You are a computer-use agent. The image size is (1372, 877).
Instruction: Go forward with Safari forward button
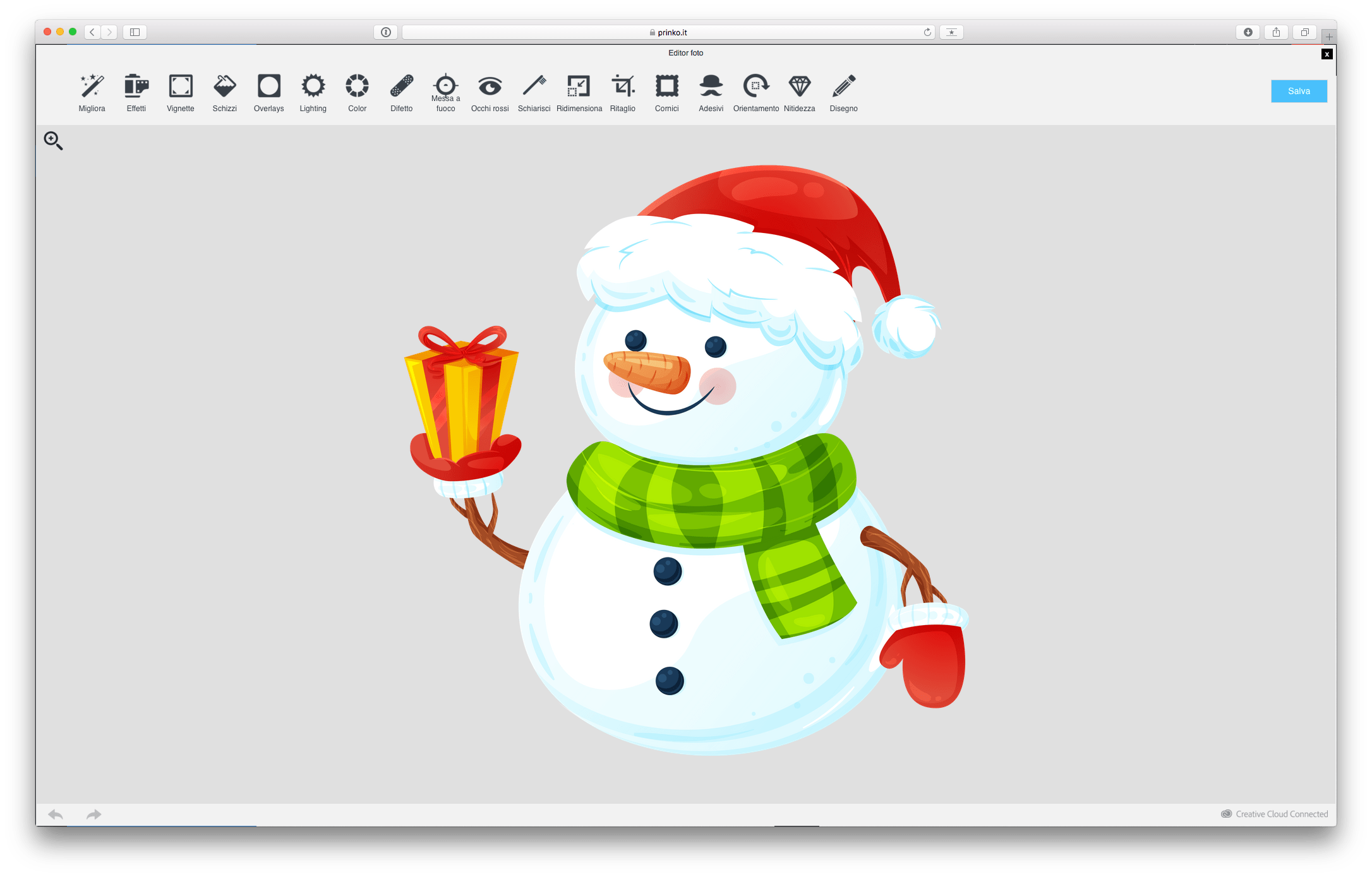point(109,32)
